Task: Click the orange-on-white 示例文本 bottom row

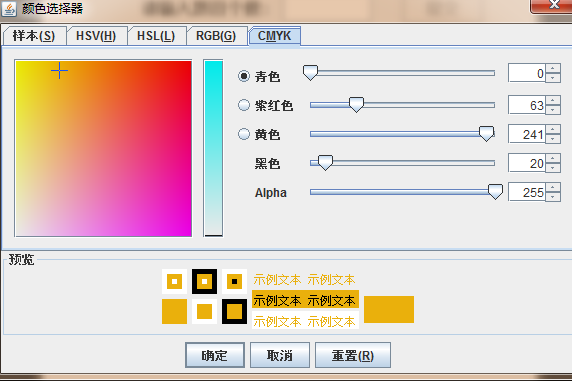Action: point(305,321)
